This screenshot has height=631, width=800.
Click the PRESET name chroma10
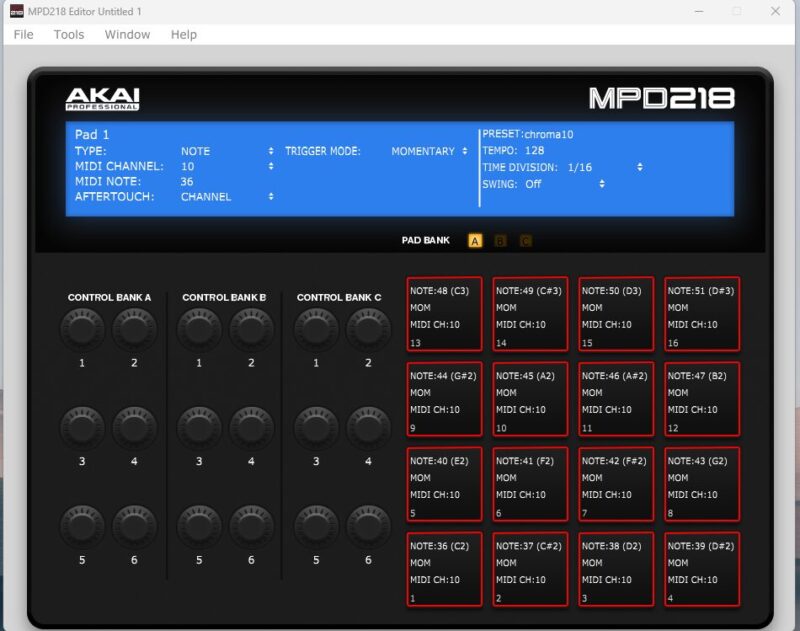(548, 134)
